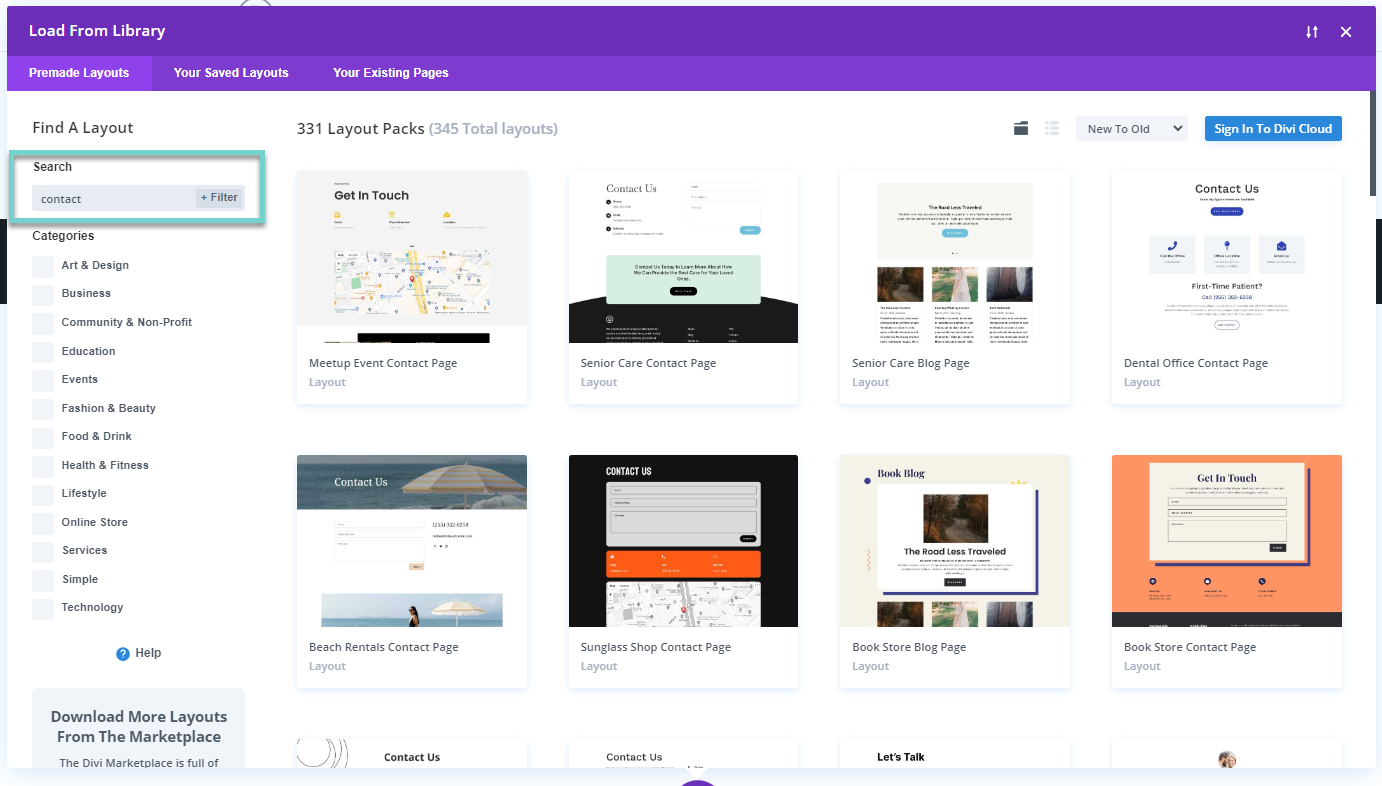Check the Food & Drink category
The image size is (1382, 786).
[x=43, y=437]
